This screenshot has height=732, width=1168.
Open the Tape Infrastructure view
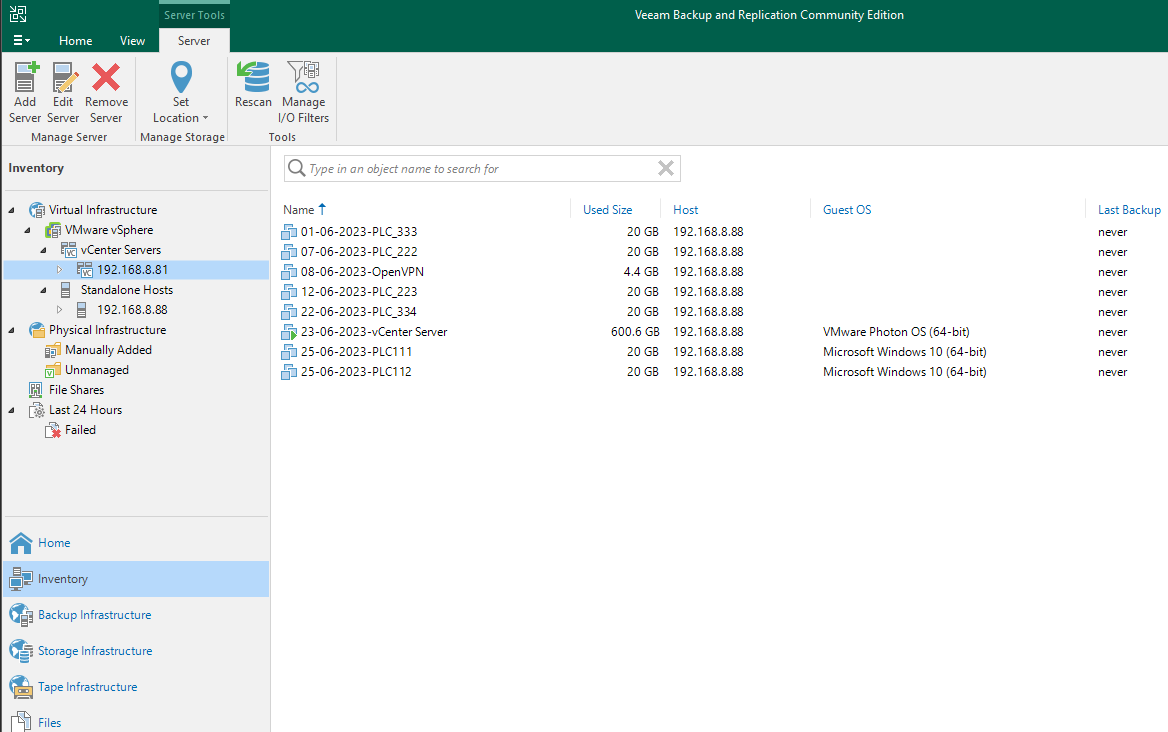(x=90, y=686)
